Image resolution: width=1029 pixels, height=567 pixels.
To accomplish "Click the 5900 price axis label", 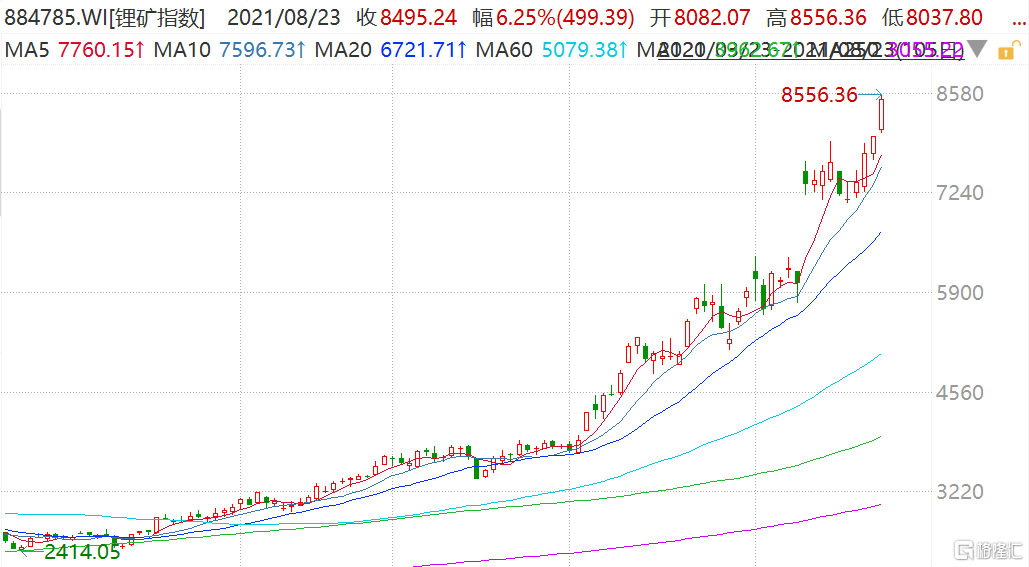I will pyautogui.click(x=959, y=293).
